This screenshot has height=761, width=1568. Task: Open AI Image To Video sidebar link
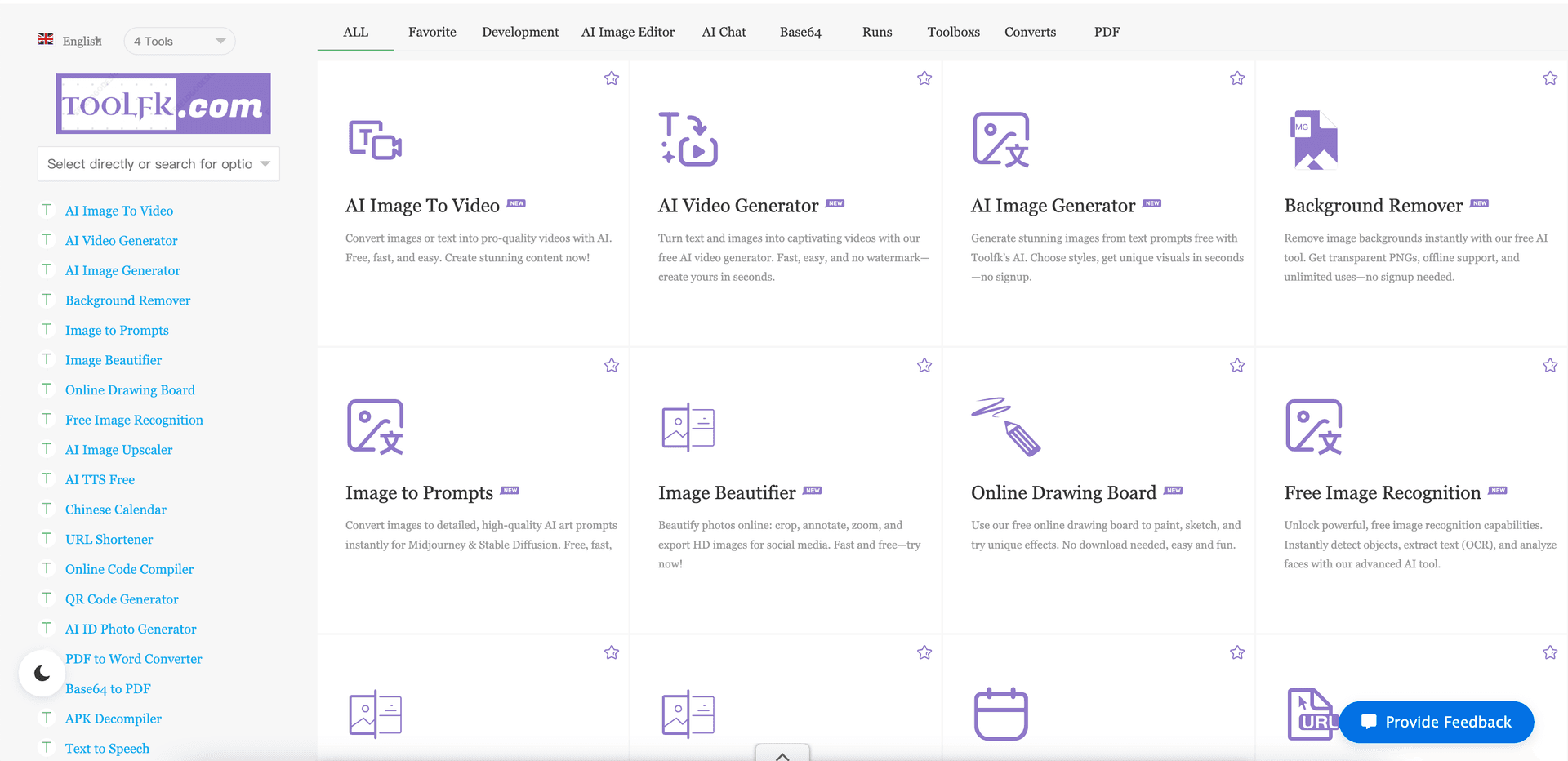[x=119, y=211]
